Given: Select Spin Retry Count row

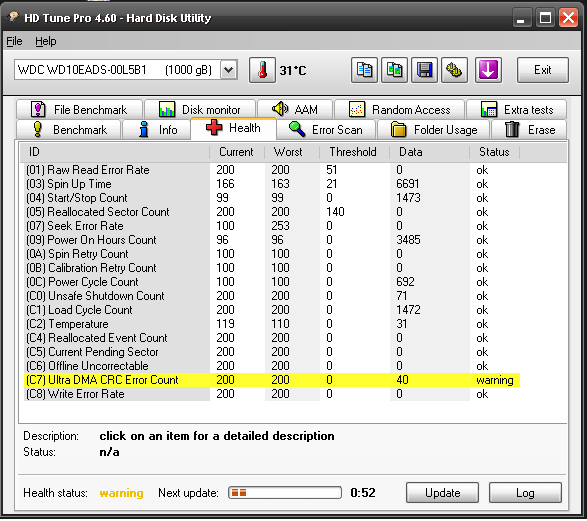Looking at the screenshot, I should tap(272, 254).
